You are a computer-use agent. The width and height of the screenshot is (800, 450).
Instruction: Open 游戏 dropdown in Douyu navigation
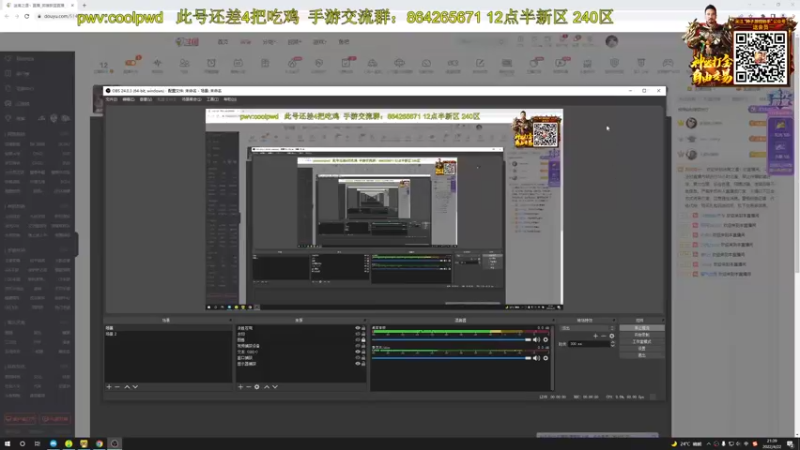click(x=319, y=42)
